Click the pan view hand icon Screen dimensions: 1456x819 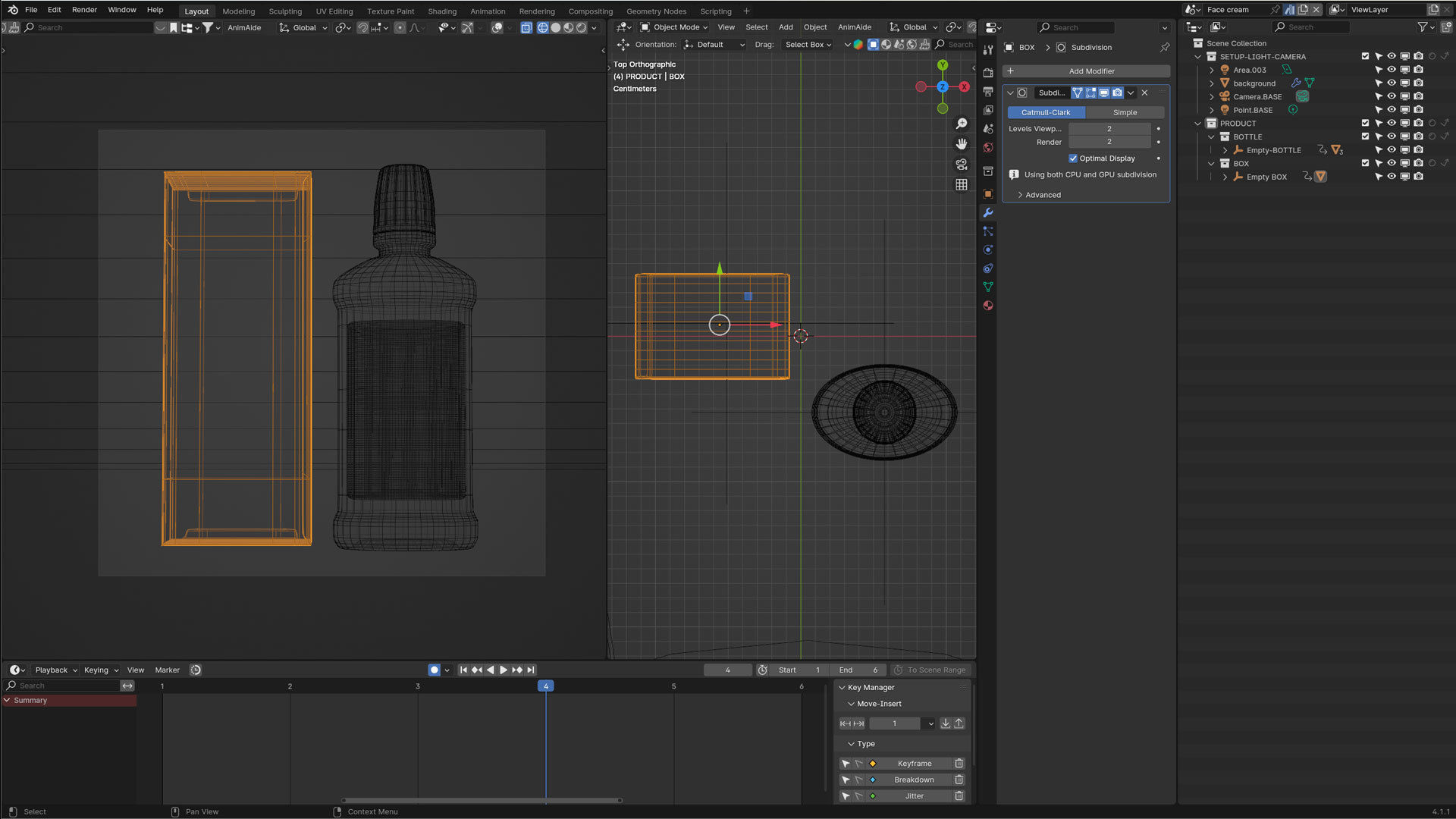pyautogui.click(x=962, y=144)
